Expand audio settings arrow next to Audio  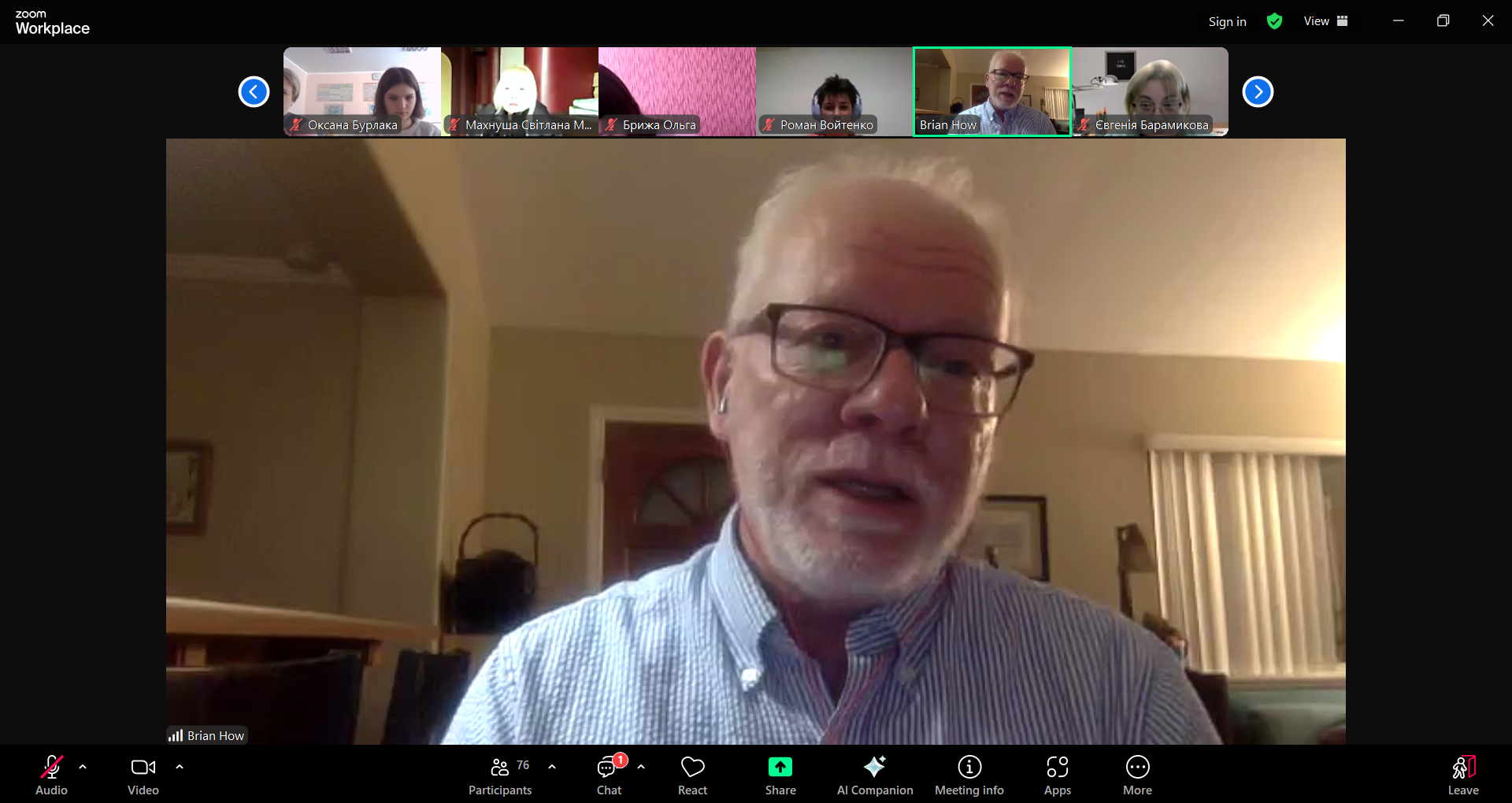coord(83,766)
